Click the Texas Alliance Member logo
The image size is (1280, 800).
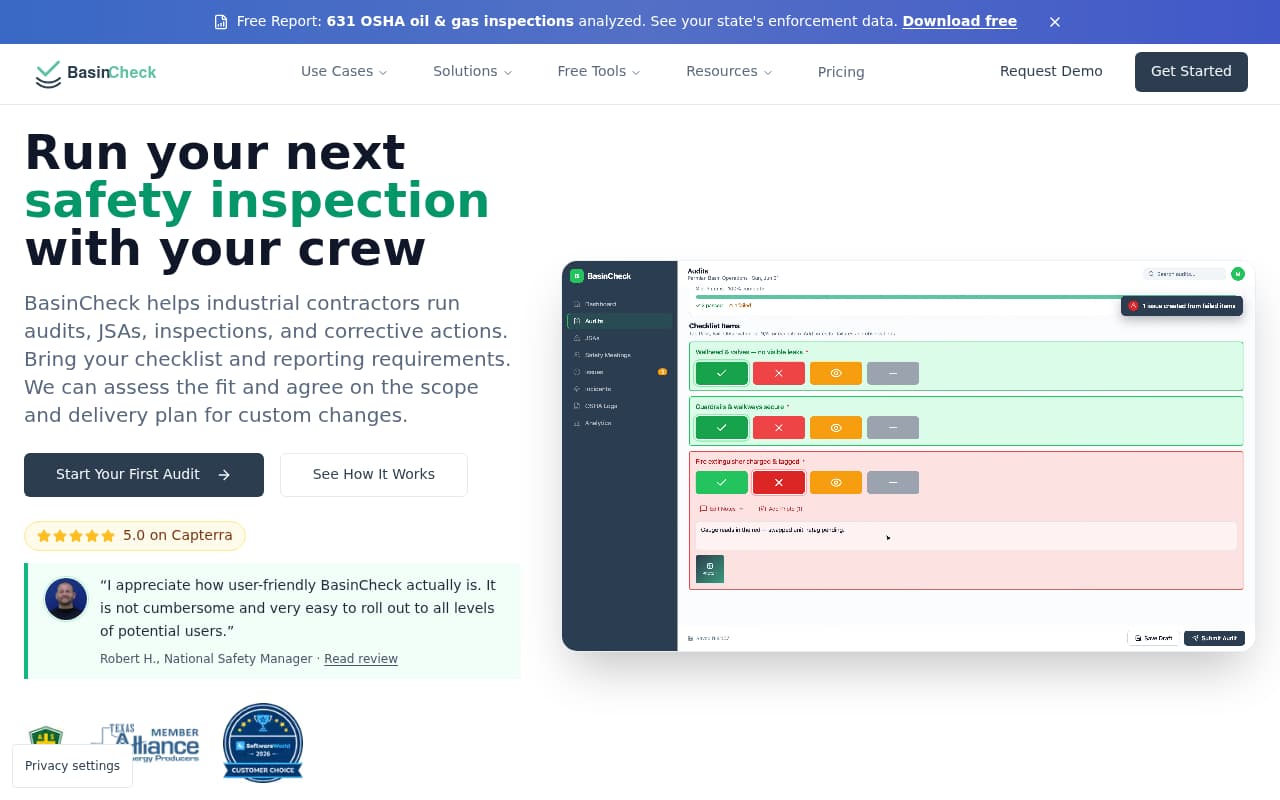click(x=146, y=744)
